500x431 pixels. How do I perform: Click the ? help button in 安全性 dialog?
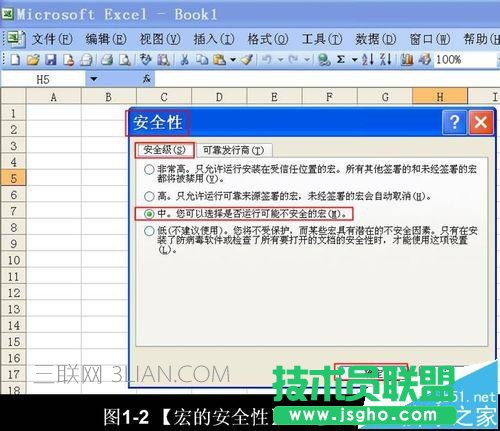click(x=454, y=122)
